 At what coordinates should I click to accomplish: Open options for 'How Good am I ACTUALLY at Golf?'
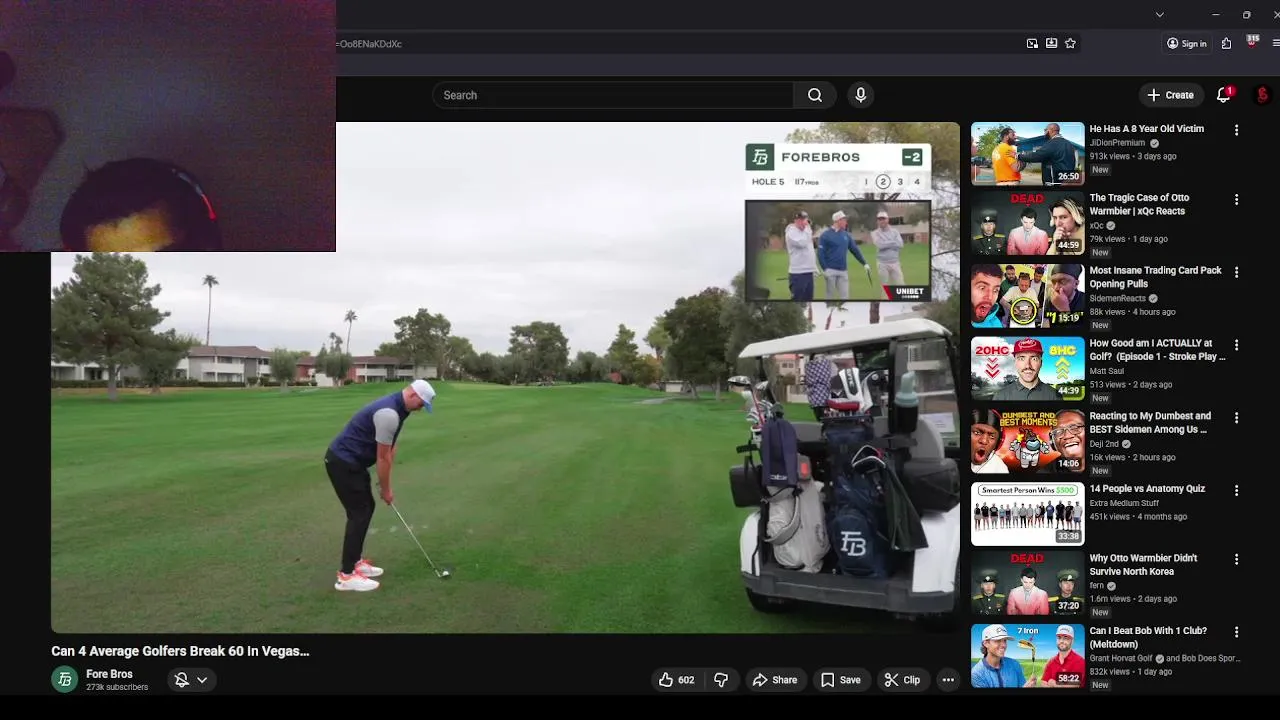click(x=1236, y=345)
